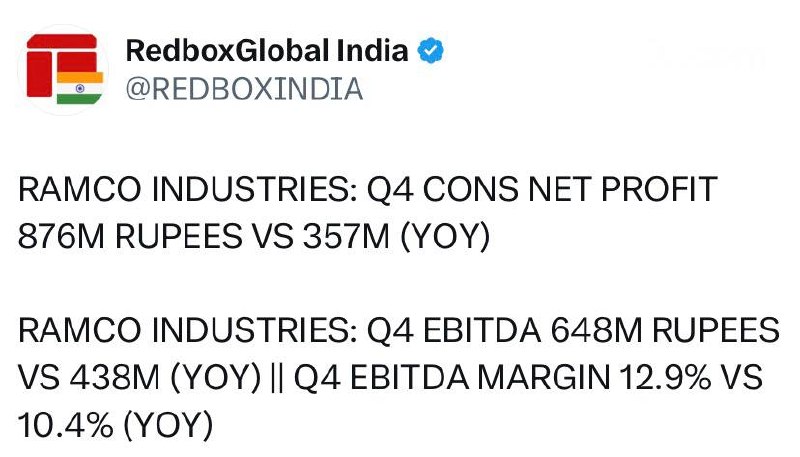This screenshot has height=457, width=800.
Task: Click the 10.4% (YOY) text
Action: point(115,425)
